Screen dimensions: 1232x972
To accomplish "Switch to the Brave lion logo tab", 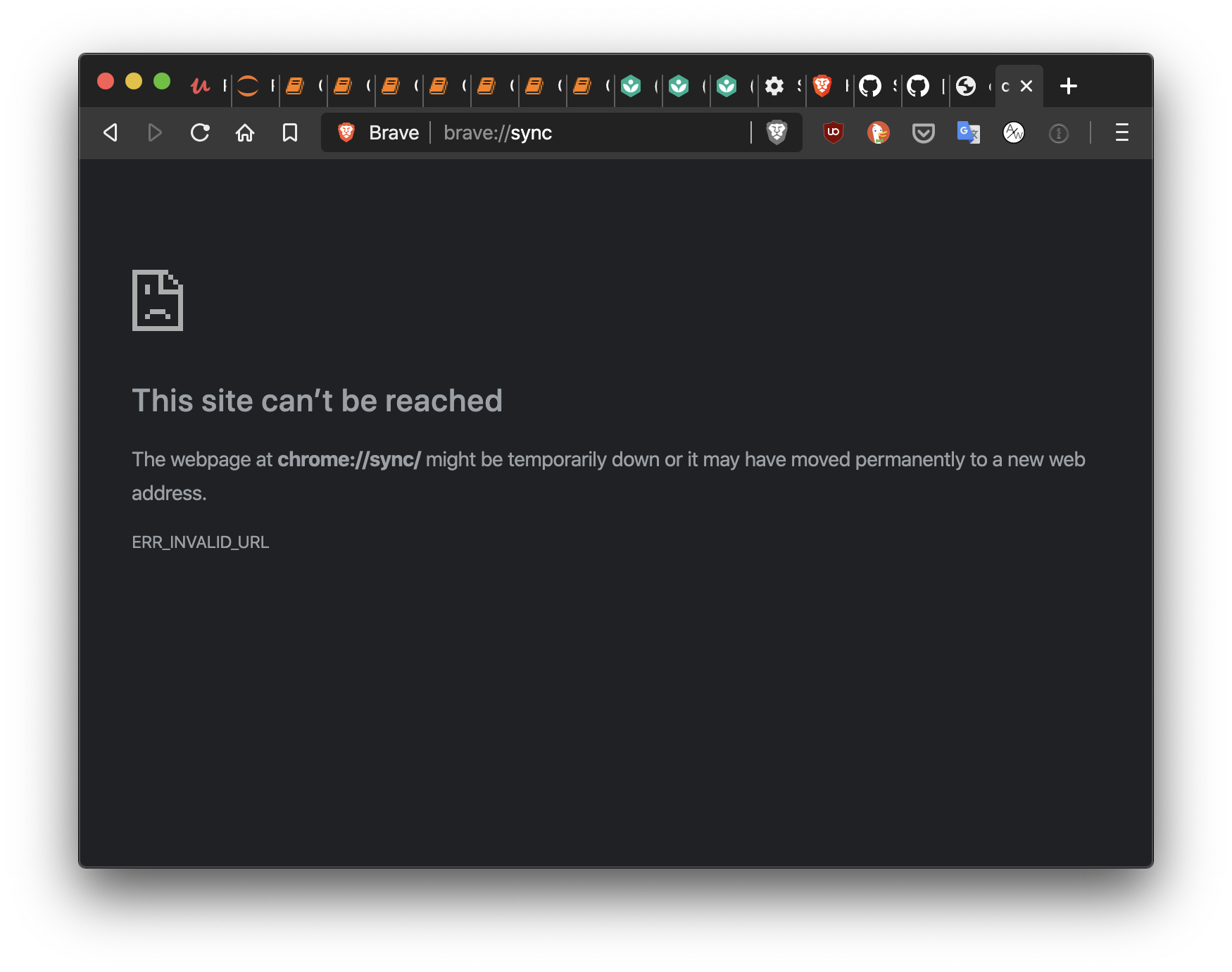I will coord(822,86).
